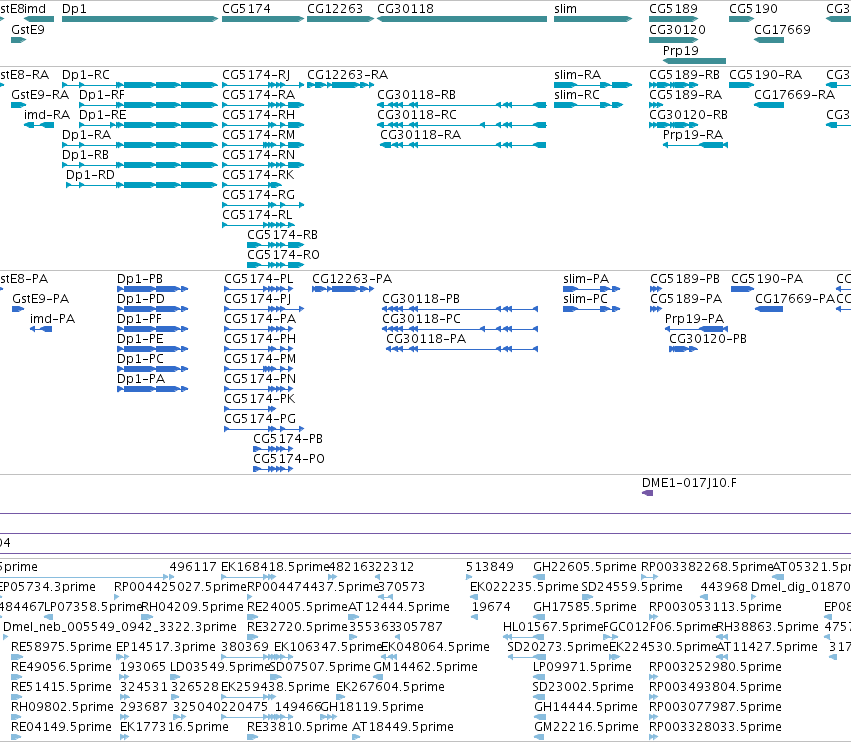The width and height of the screenshot is (851, 742).
Task: Select protein CG30120-PB
Action: coord(683,349)
